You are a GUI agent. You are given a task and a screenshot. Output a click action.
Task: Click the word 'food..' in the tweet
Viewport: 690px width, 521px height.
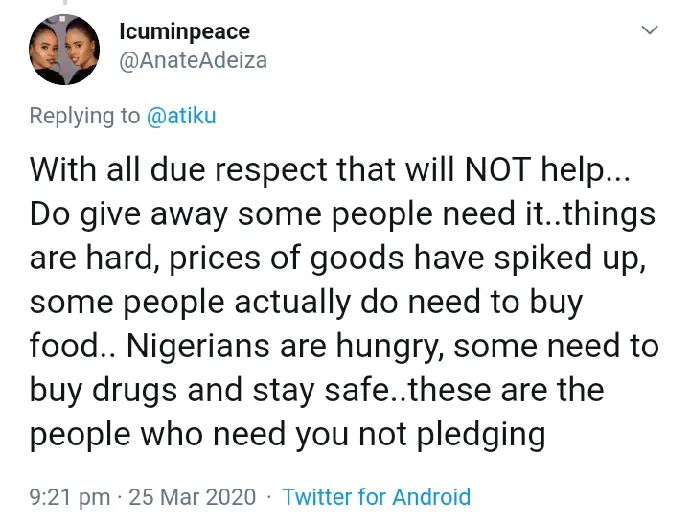pos(73,346)
